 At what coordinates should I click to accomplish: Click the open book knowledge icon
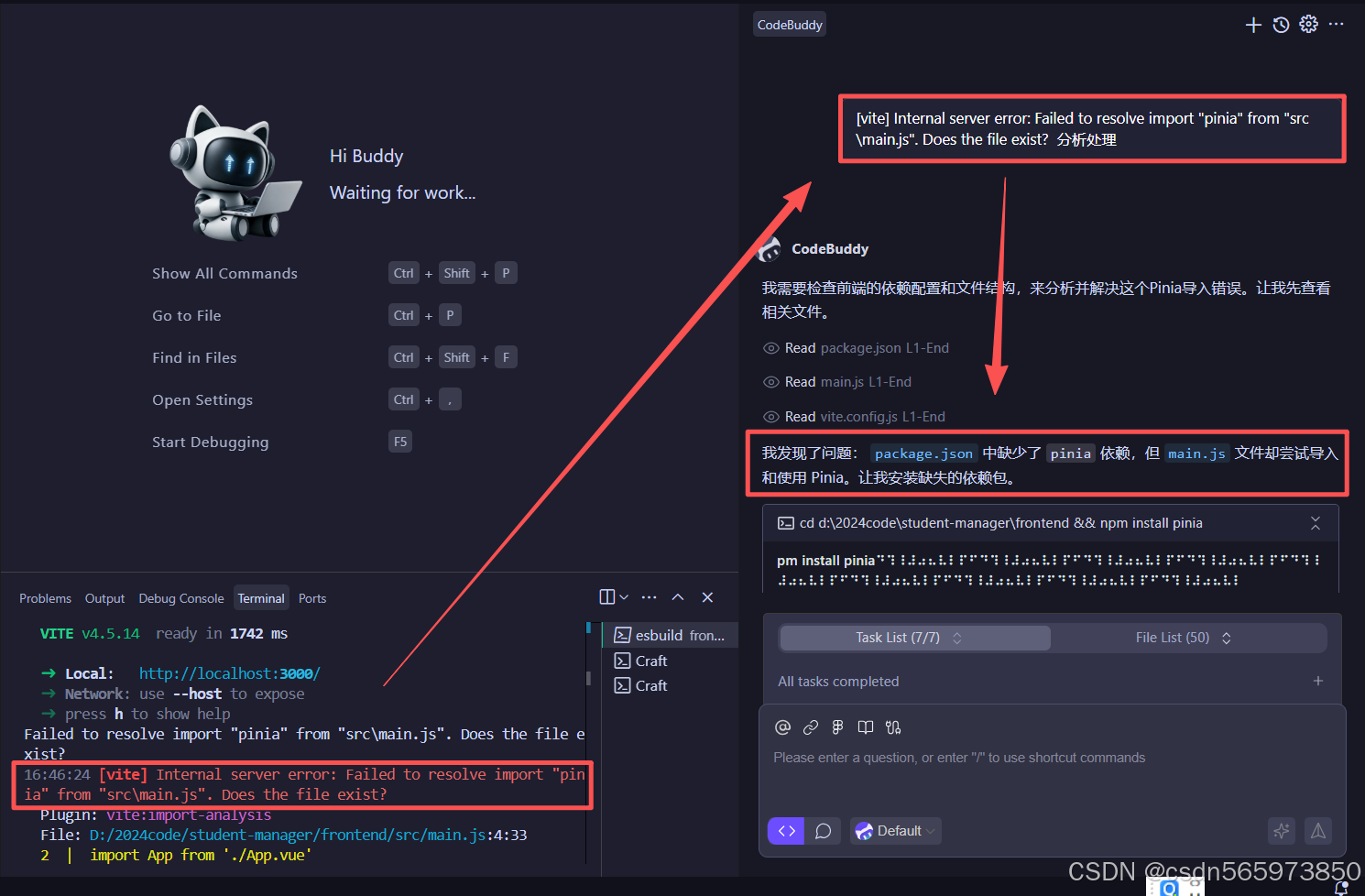[865, 727]
